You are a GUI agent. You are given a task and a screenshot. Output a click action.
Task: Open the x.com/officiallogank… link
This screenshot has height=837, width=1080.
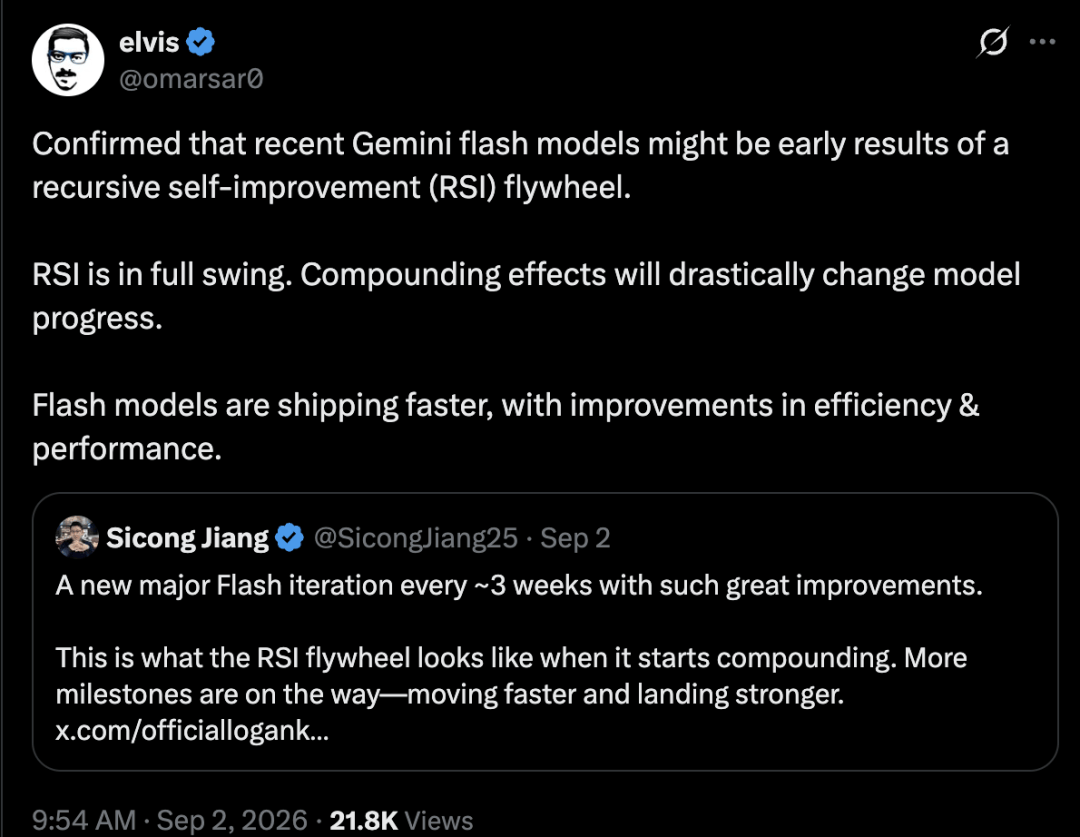(192, 730)
